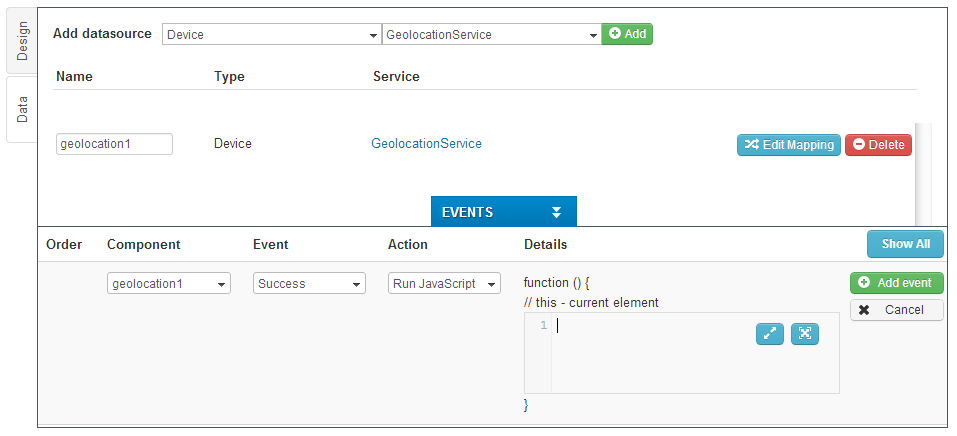Open the GeolocationService dropdown
Screen dimensions: 957x436
490,34
